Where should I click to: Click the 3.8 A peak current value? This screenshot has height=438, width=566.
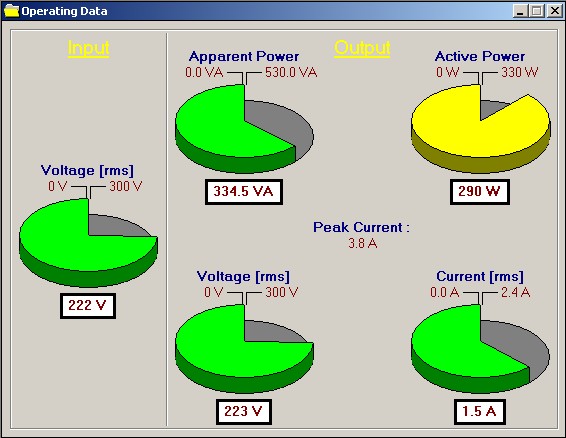pyautogui.click(x=363, y=243)
